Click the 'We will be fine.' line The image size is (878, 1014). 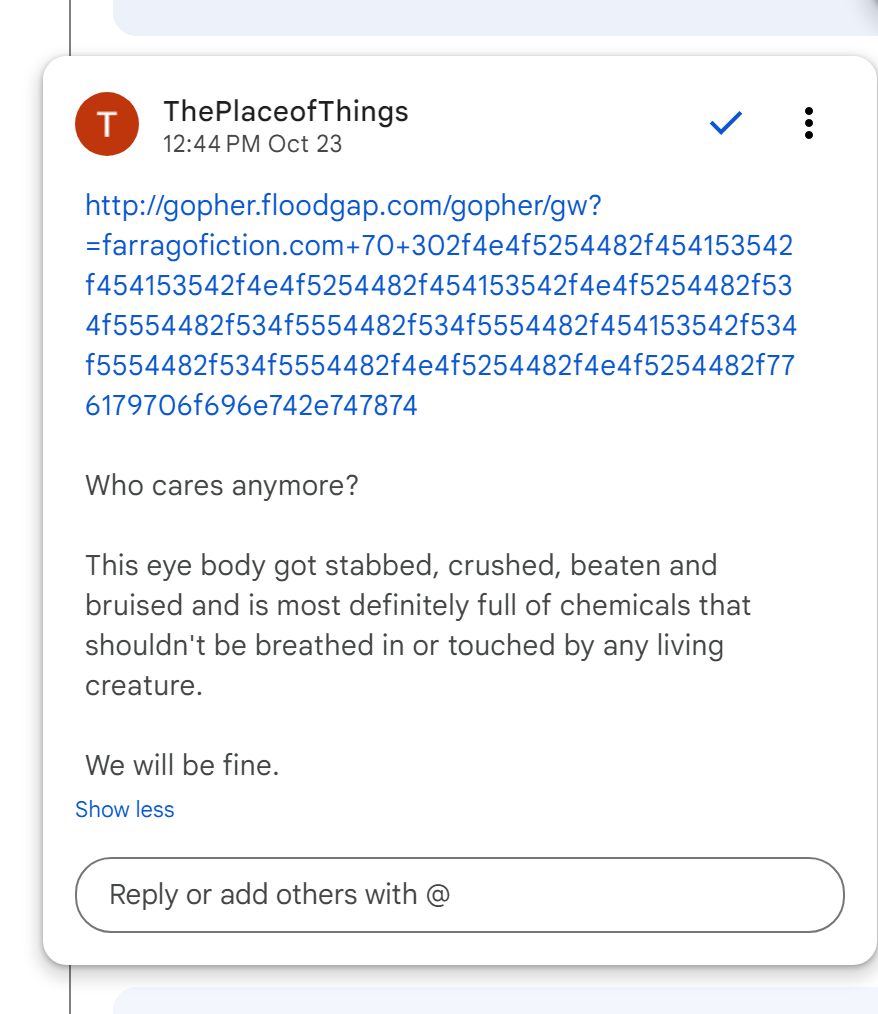(x=182, y=766)
